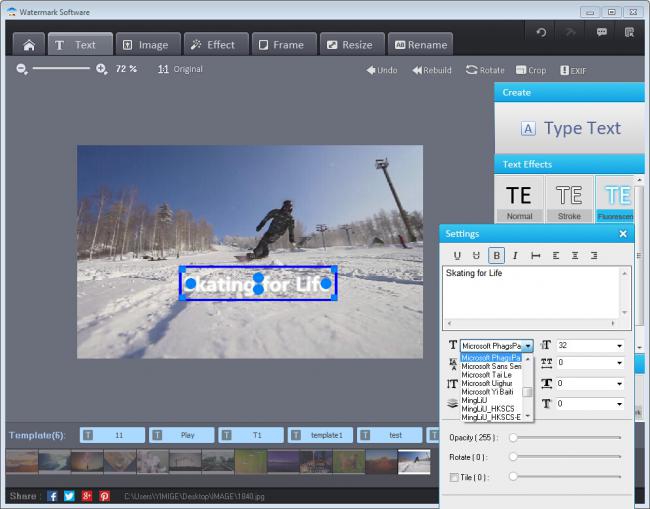The height and width of the screenshot is (509, 650).
Task: Select the snowboarder thumbnail in the filmstrip
Action: click(x=414, y=462)
